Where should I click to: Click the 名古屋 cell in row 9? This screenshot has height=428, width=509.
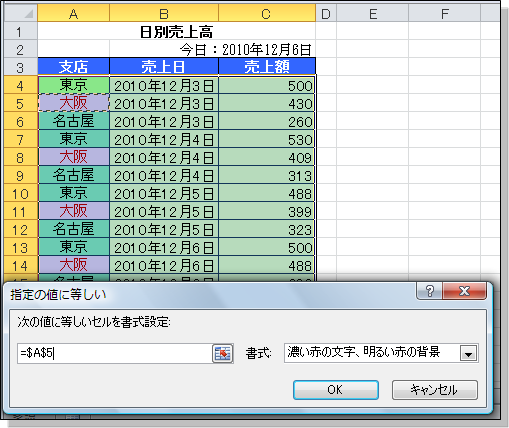pos(74,175)
